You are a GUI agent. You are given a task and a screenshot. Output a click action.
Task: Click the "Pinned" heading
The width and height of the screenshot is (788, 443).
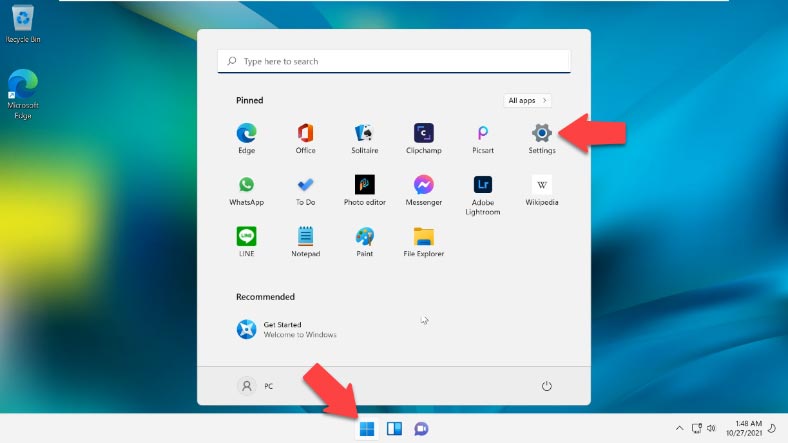[250, 100]
